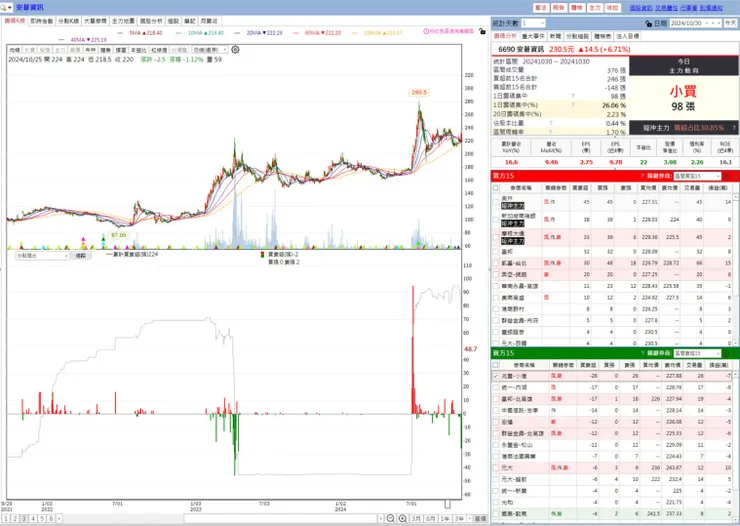740x526 pixels.
Task: Open the search magnifier icon top-left
Action: pos(4,7)
